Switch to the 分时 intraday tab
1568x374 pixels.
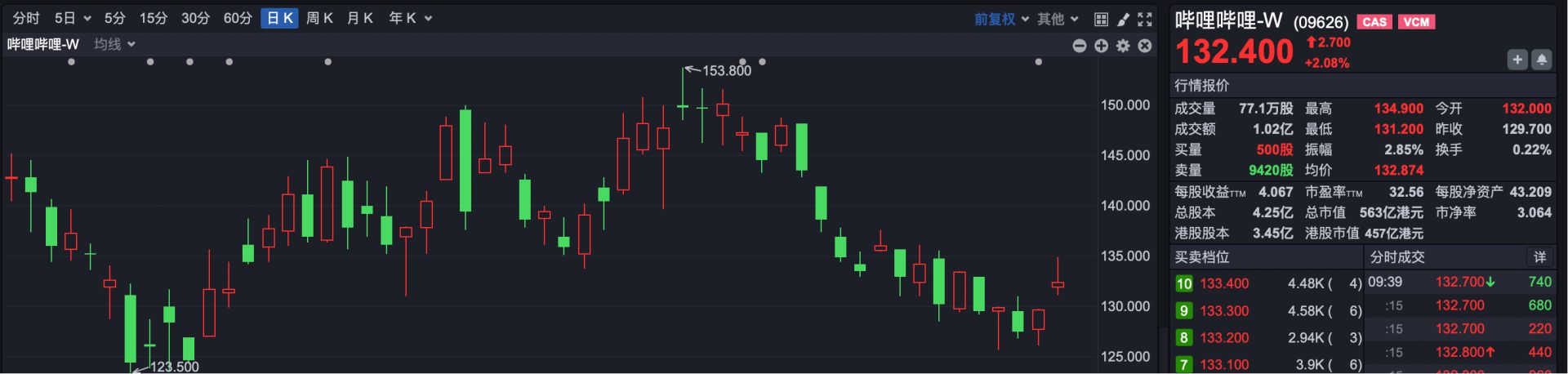pyautogui.click(x=26, y=18)
